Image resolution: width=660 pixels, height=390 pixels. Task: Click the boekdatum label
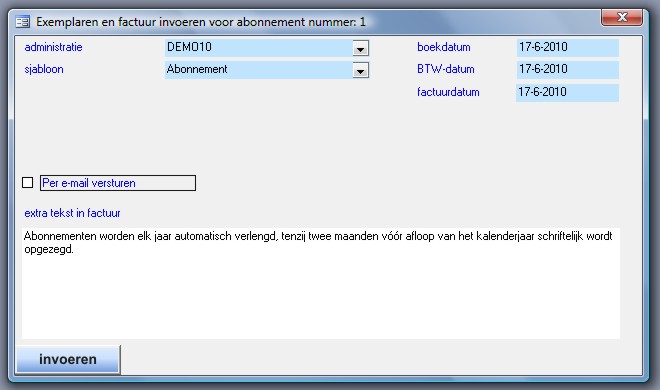click(444, 47)
